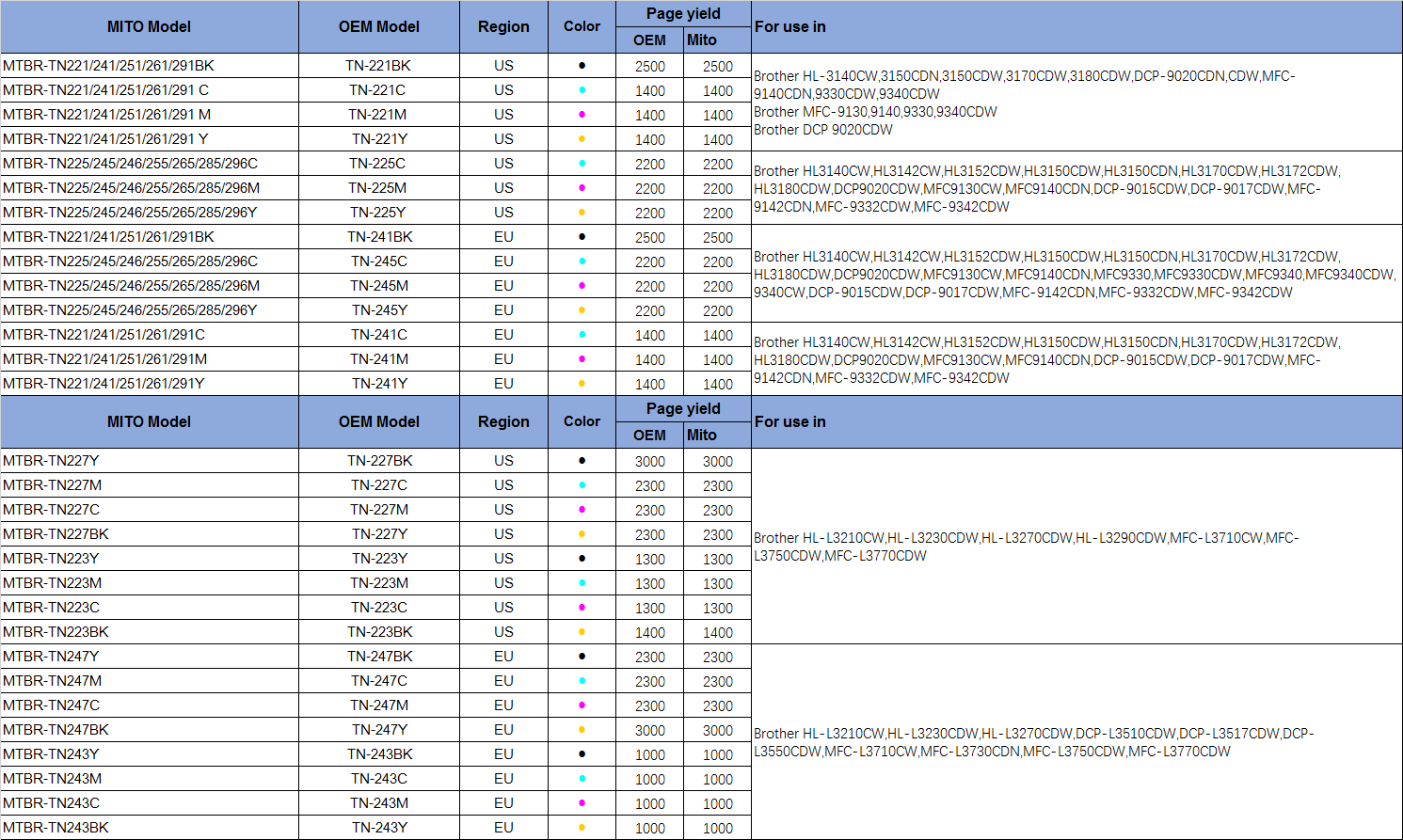Click the TN-247Y OEM model cell

[x=378, y=730]
